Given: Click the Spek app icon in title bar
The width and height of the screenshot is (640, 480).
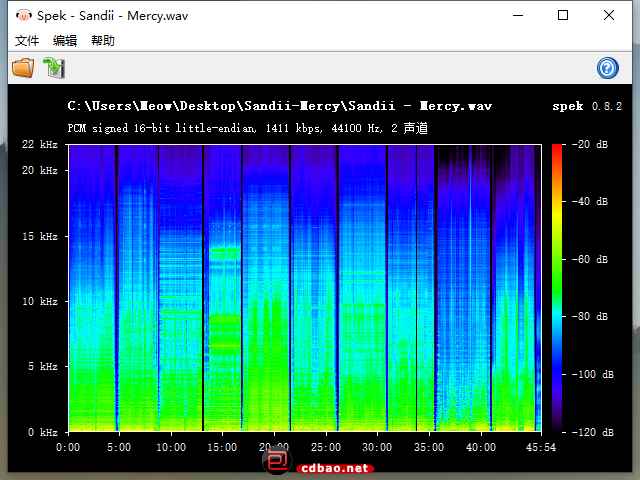Looking at the screenshot, I should [x=24, y=16].
